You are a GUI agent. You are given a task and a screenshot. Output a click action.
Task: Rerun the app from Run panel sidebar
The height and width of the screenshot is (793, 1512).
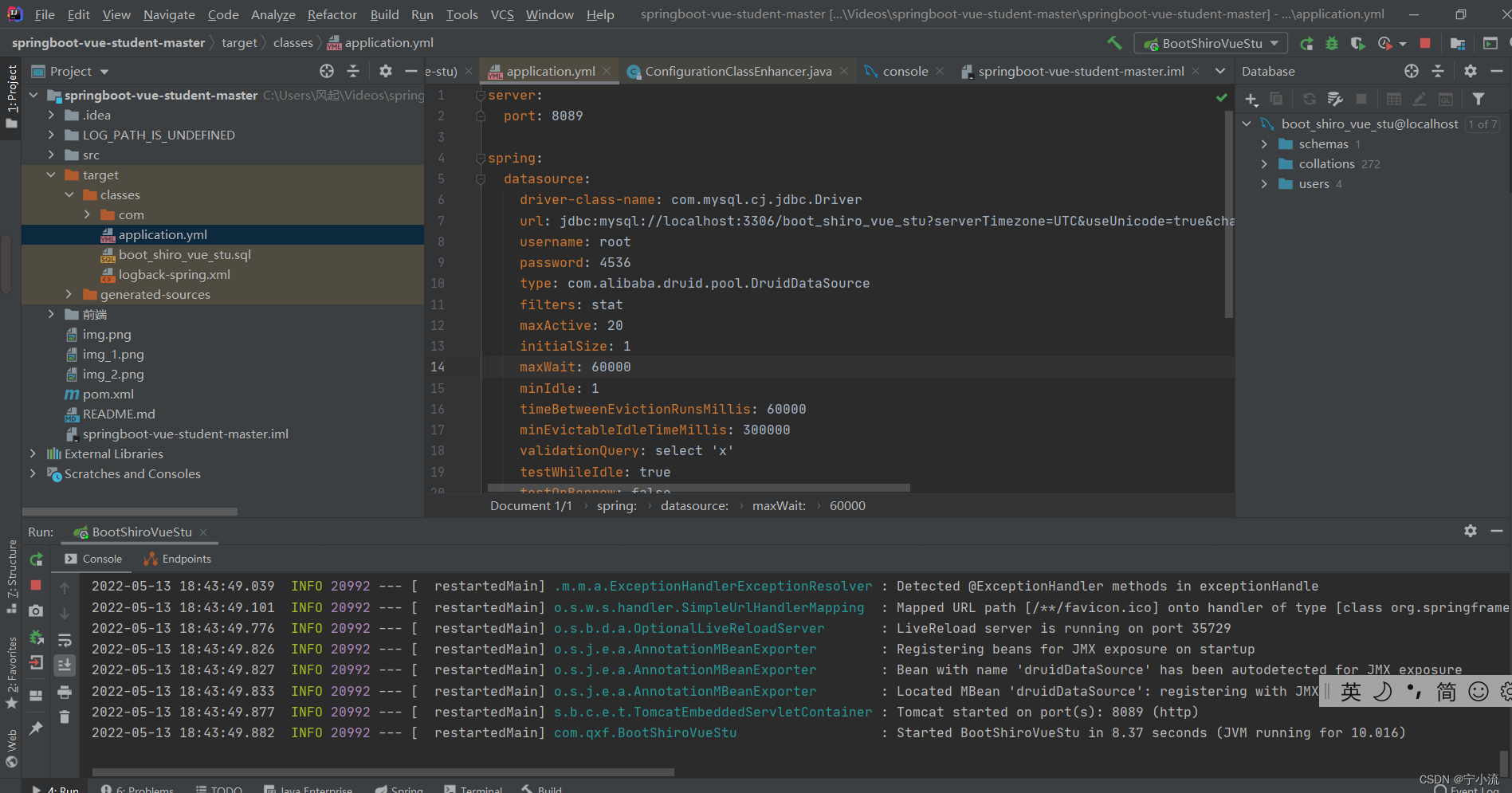36,559
